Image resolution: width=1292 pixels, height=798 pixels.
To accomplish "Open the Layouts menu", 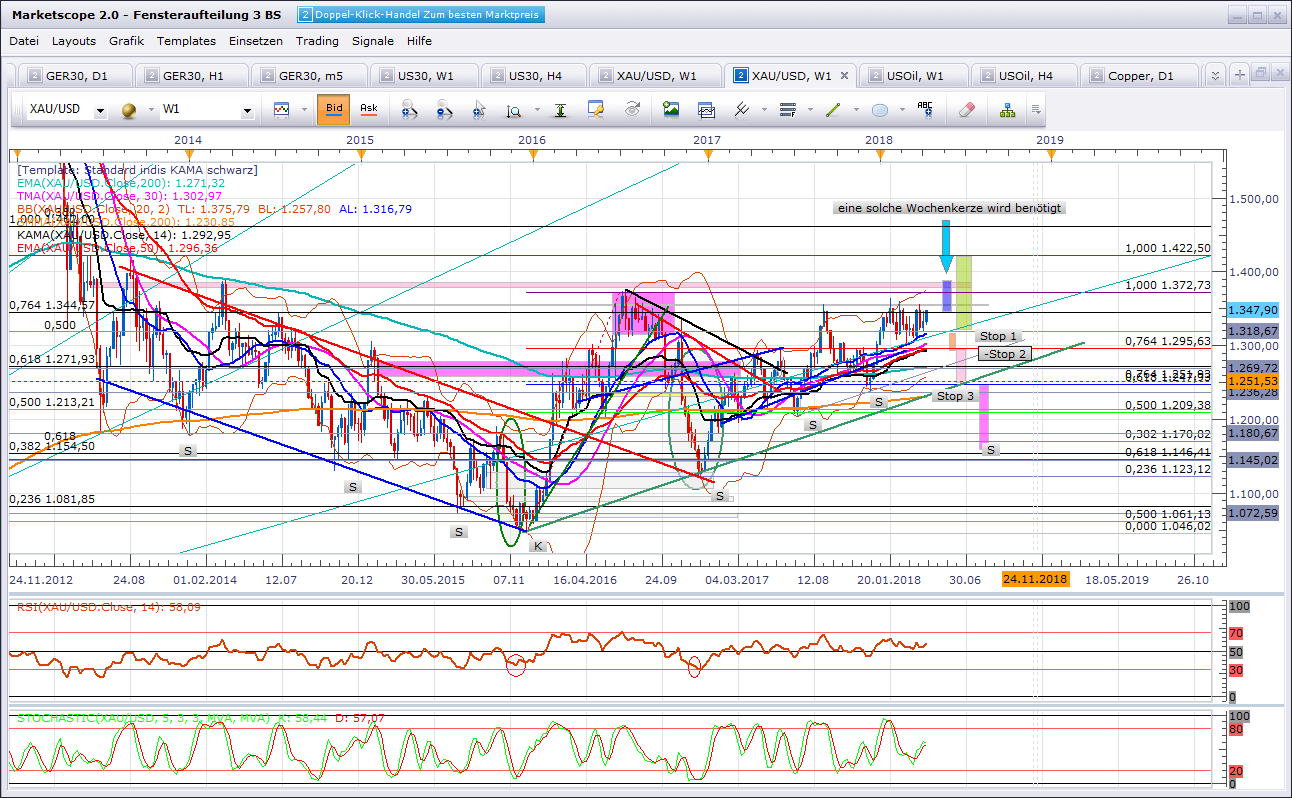I will [74, 41].
